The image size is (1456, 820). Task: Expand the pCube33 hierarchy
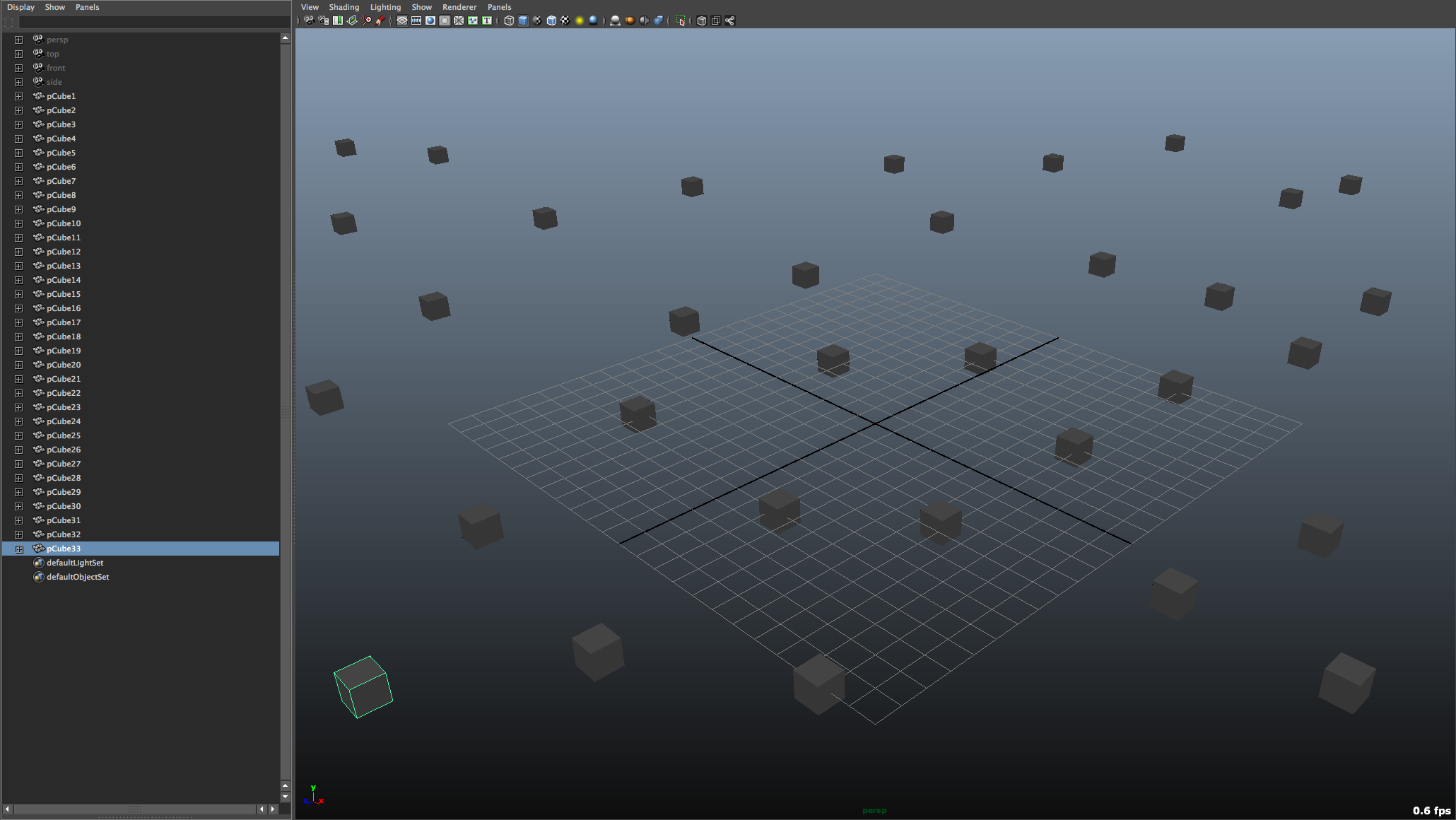coord(18,549)
